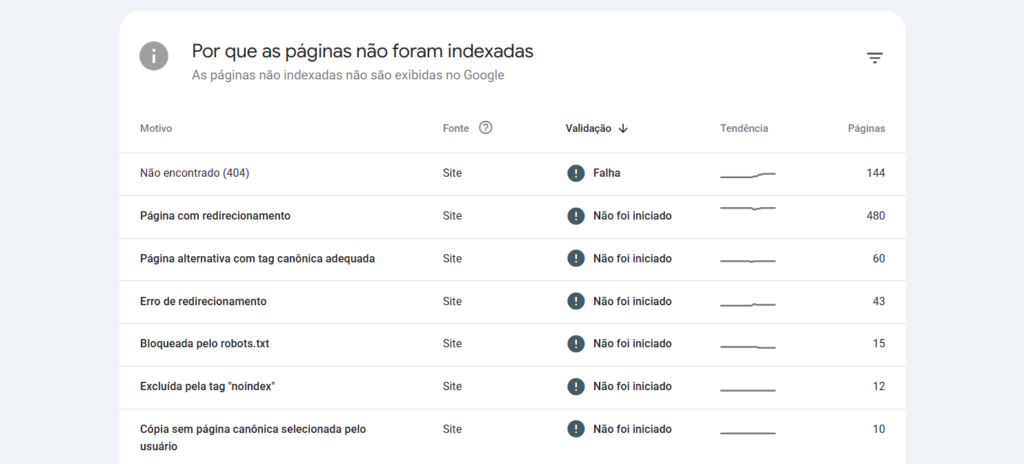
Task: Click warning icon in the noindex row
Action: click(575, 386)
